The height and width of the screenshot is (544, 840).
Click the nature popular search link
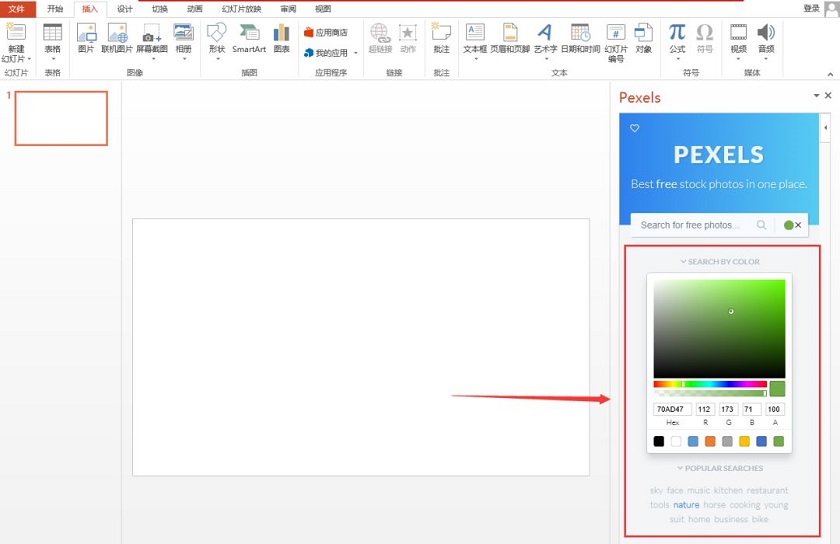(x=686, y=505)
